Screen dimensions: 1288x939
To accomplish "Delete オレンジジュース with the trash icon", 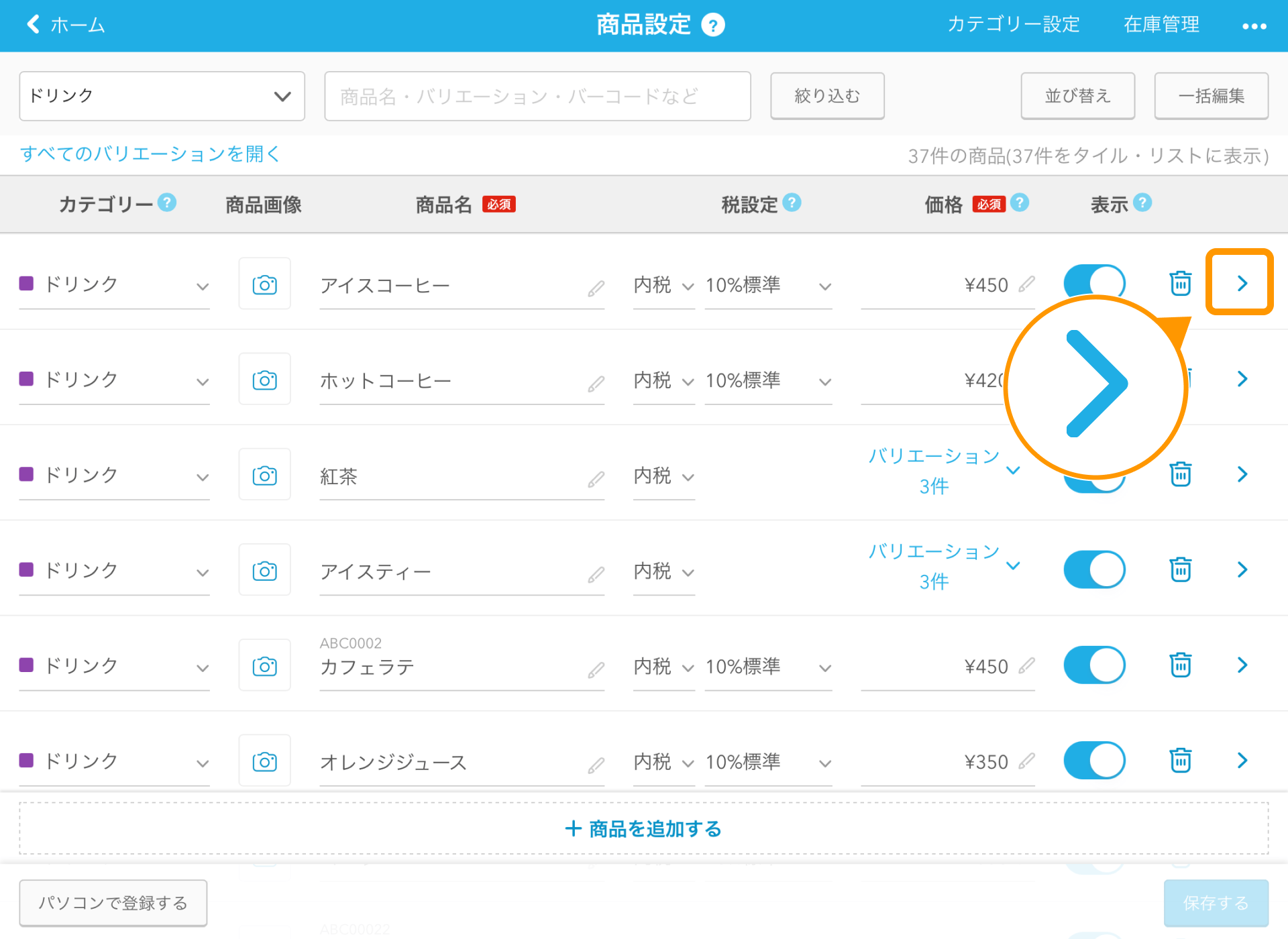I will coord(1181,760).
